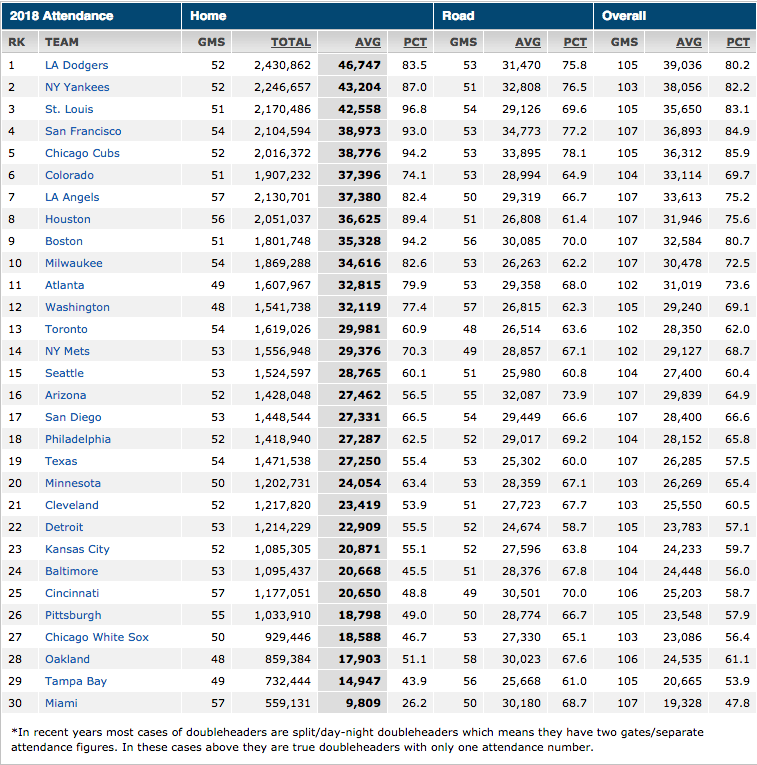Screen dimensions: 757x765
Task: Click the Seattle team link
Action: (x=64, y=373)
